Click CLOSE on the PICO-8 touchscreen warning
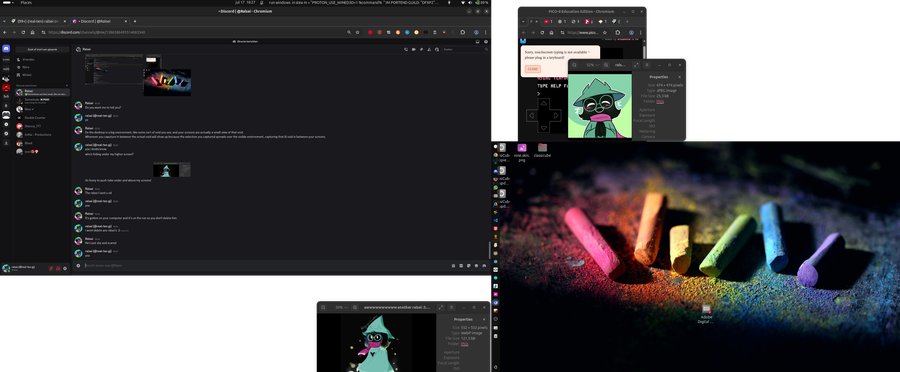The width and height of the screenshot is (900, 372). [533, 69]
